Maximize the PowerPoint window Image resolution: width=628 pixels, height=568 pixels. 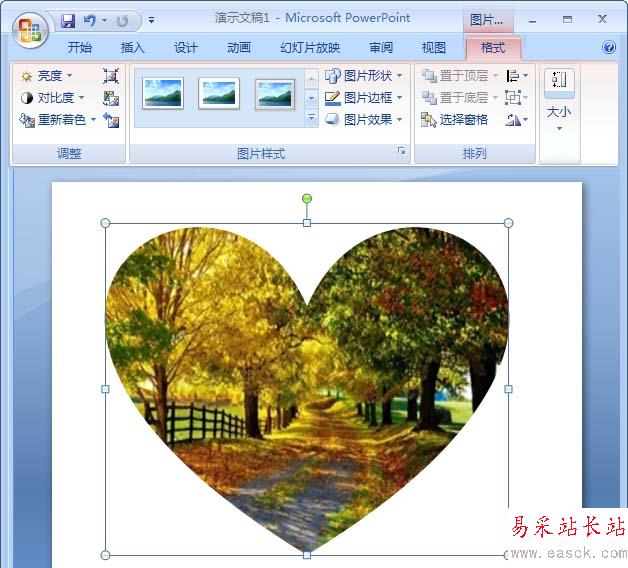567,20
